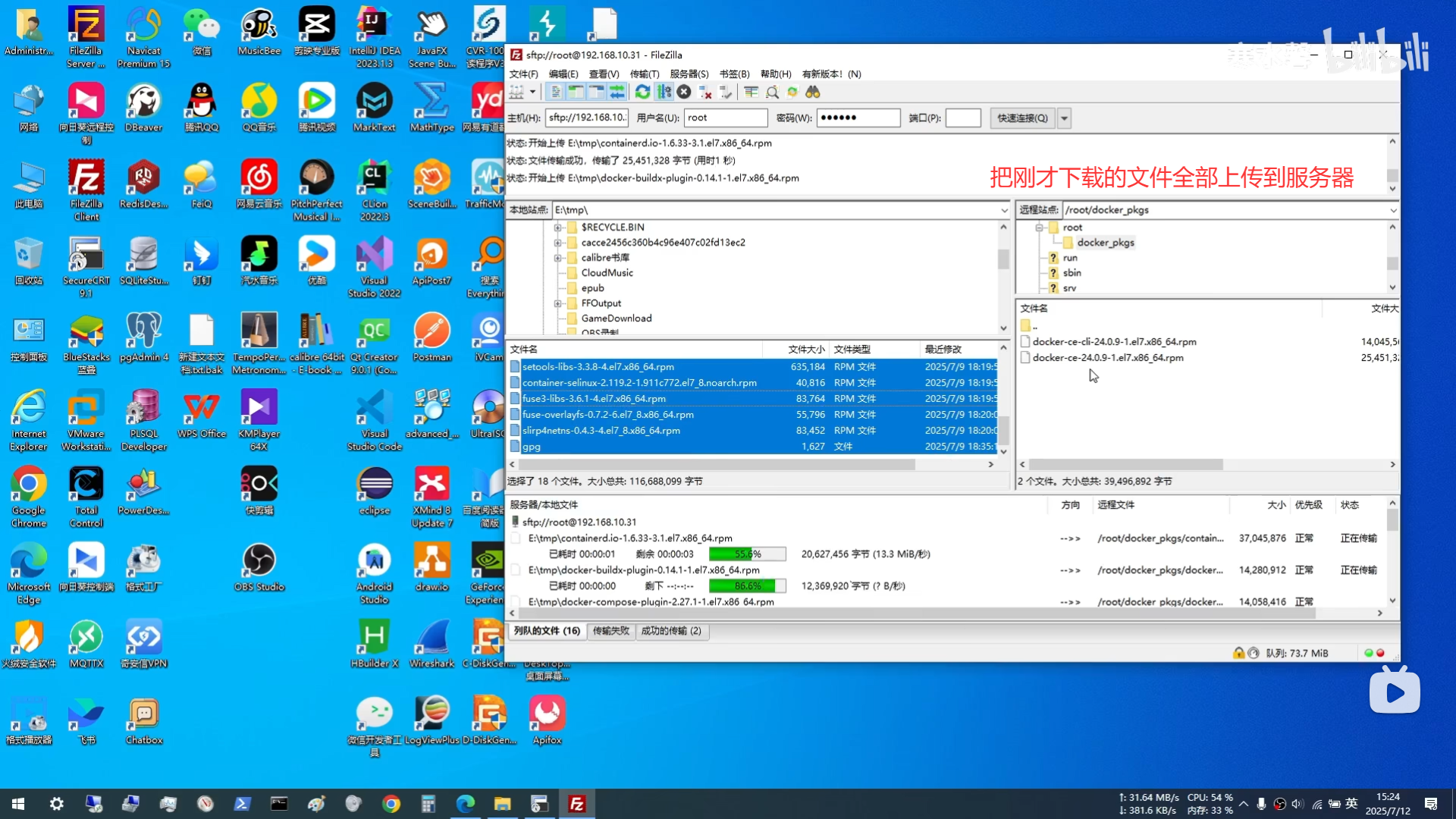Viewport: 1456px width, 819px height.
Task: Collapse the remote root folder node
Action: 1039,227
